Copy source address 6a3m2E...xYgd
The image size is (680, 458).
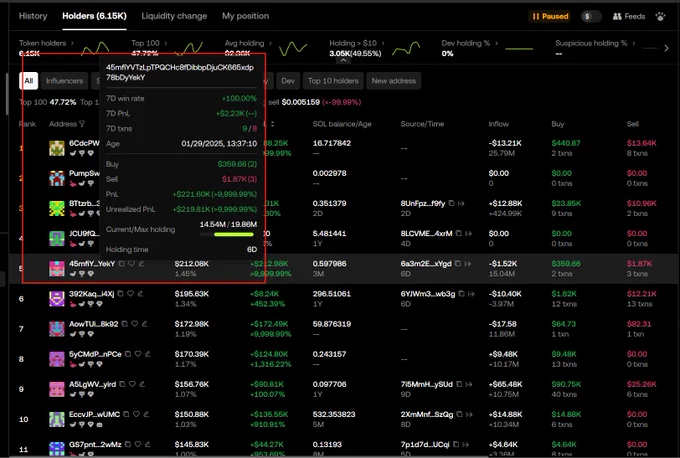point(458,264)
